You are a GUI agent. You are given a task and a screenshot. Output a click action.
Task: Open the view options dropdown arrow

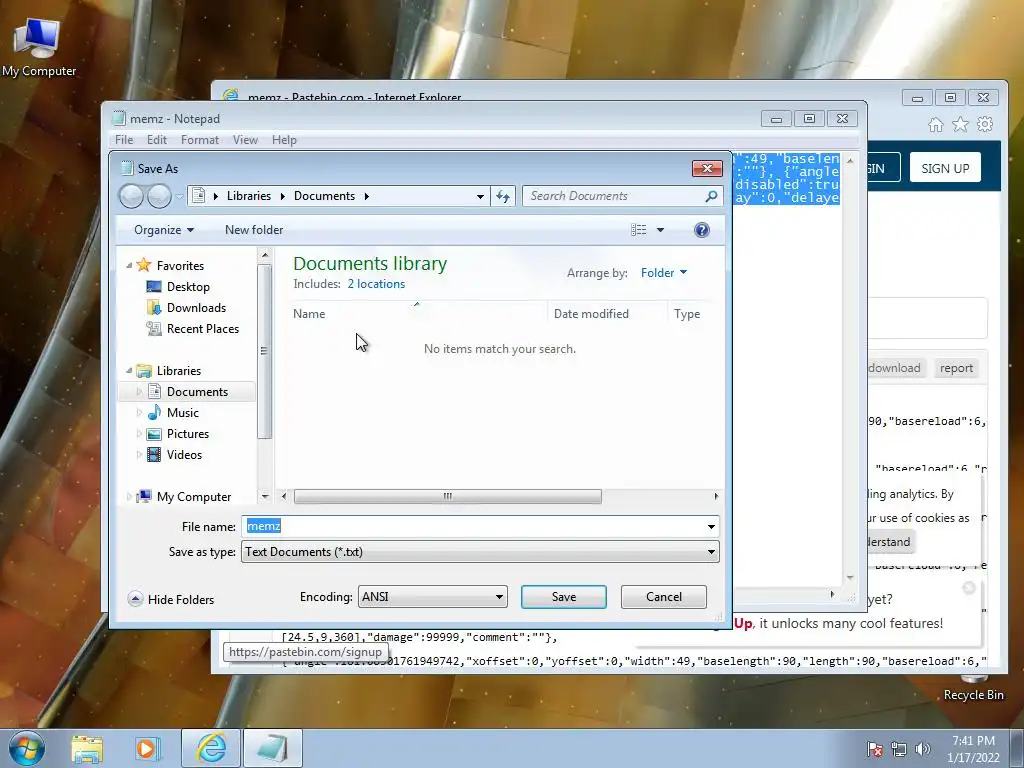point(660,230)
